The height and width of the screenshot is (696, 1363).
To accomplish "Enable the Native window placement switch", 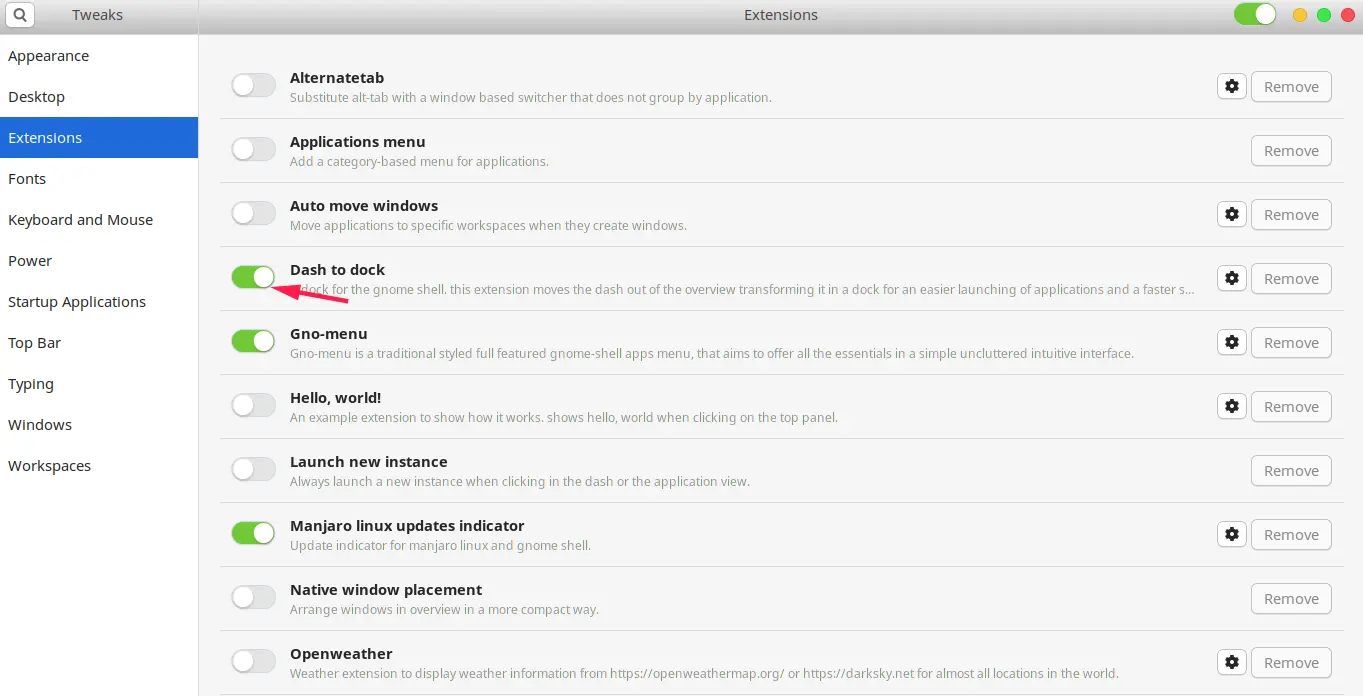I will point(253,598).
